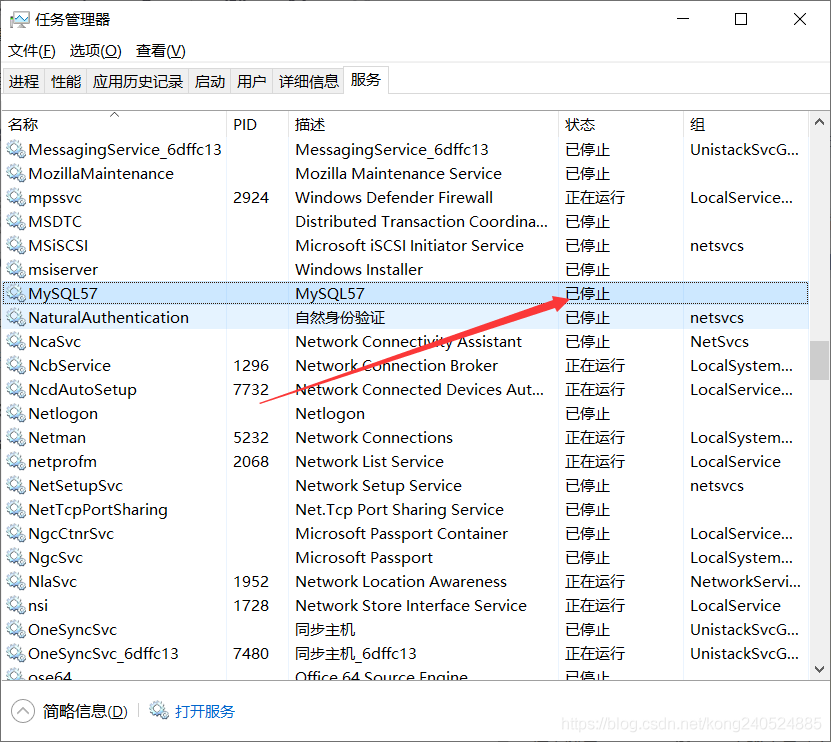Click the msiserver service gear icon
This screenshot has width=831, height=742.
point(16,269)
